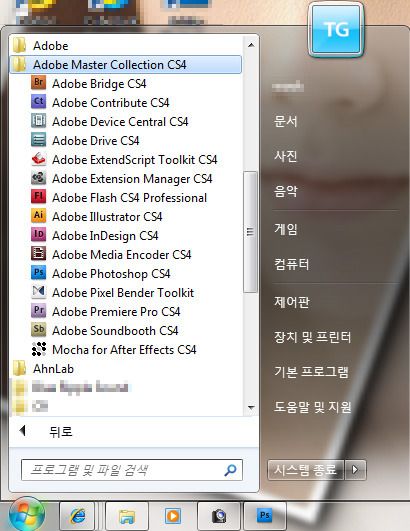This screenshot has width=410, height=531.
Task: Open 음악 from the right pane
Action: [286, 191]
